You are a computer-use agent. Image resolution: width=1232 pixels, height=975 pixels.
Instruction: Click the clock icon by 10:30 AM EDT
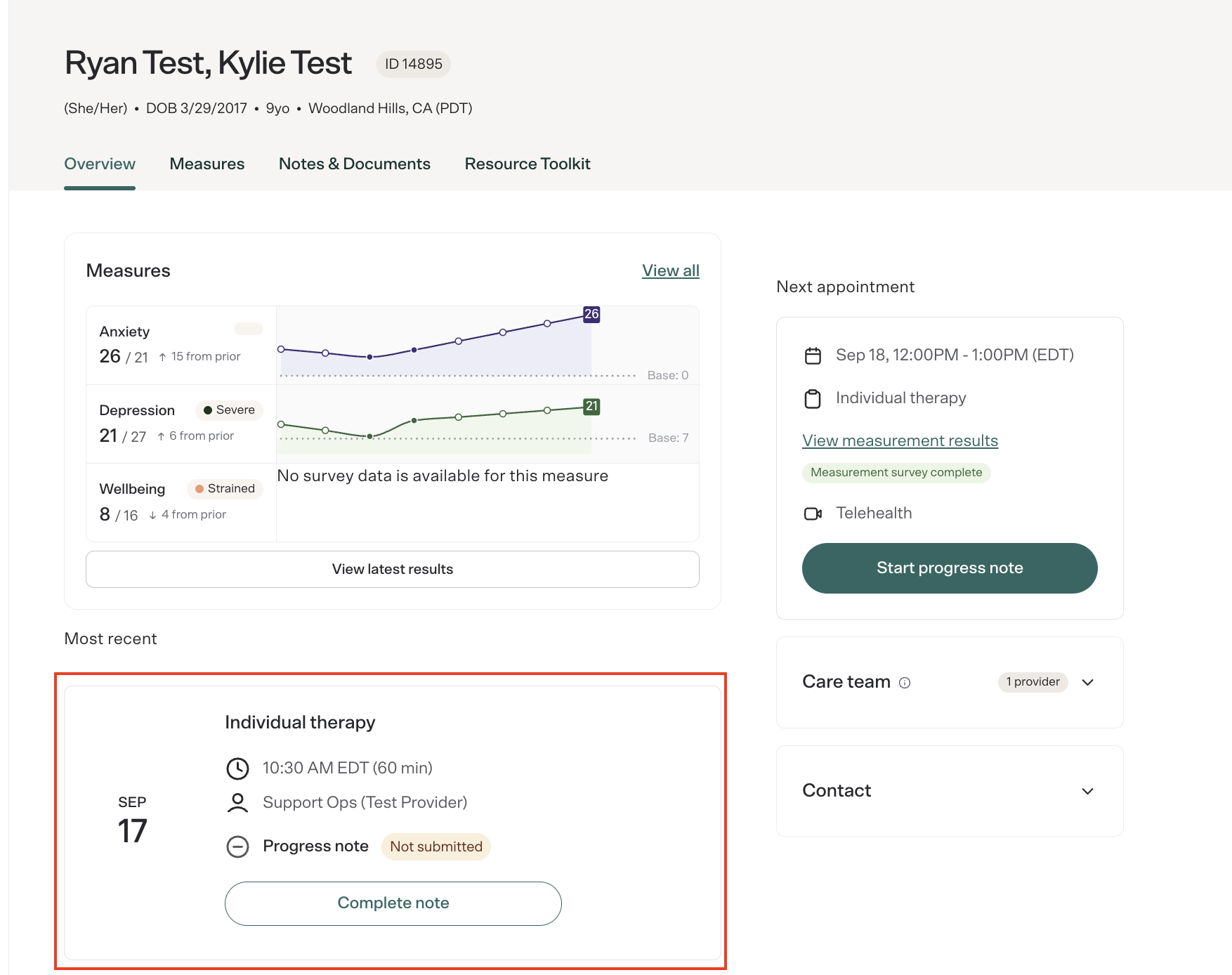coord(237,768)
